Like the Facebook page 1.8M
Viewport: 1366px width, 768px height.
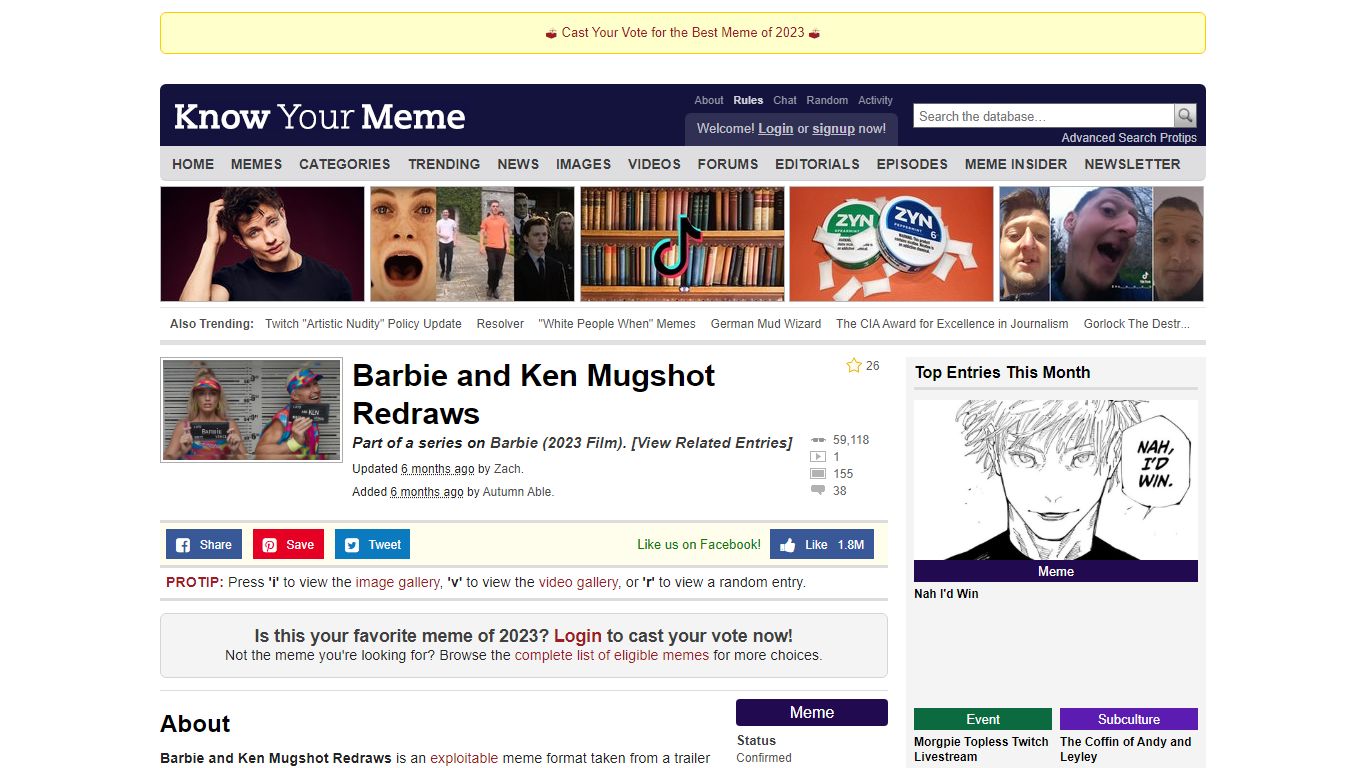pos(822,545)
